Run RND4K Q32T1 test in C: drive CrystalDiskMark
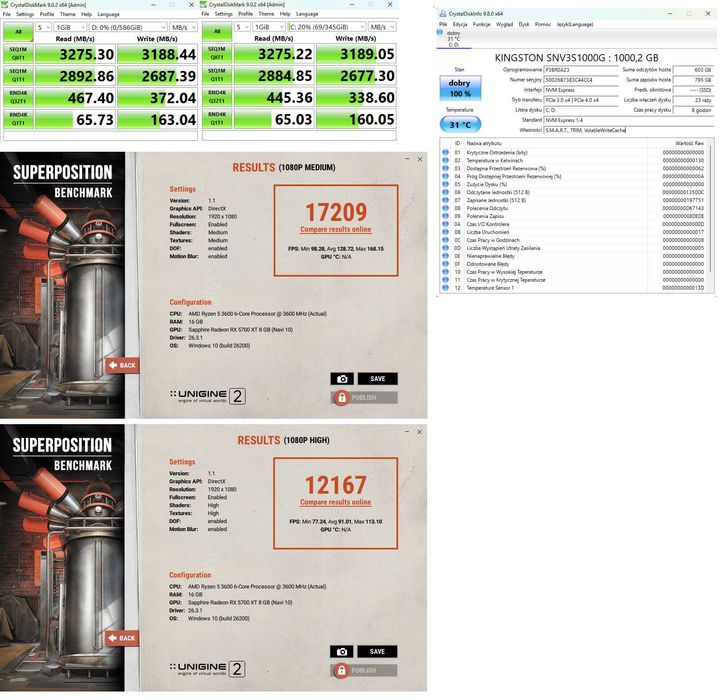This screenshot has width=725, height=700. [217, 97]
